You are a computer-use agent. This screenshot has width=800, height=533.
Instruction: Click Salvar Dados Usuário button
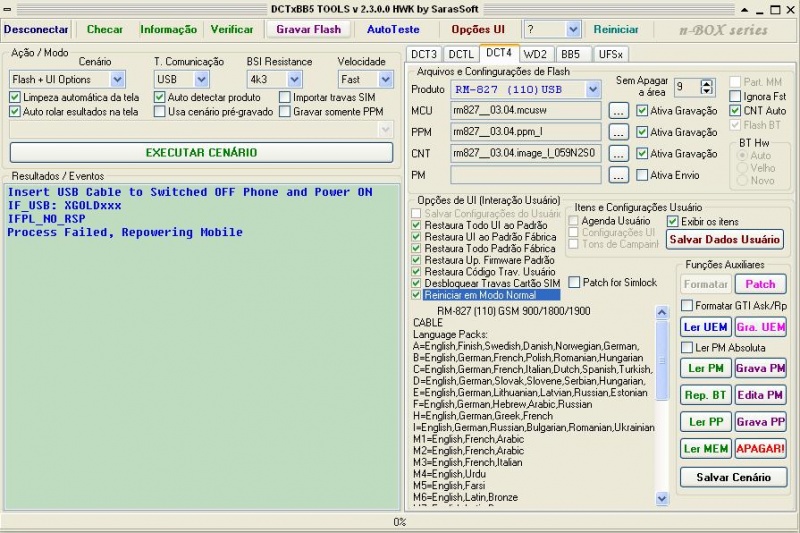(x=724, y=239)
